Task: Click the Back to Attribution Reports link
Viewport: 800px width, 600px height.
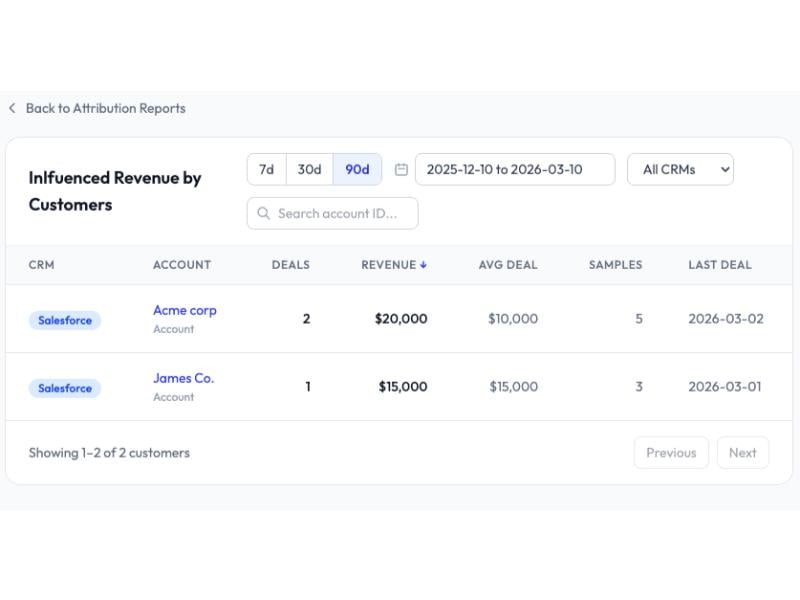Action: pyautogui.click(x=104, y=108)
